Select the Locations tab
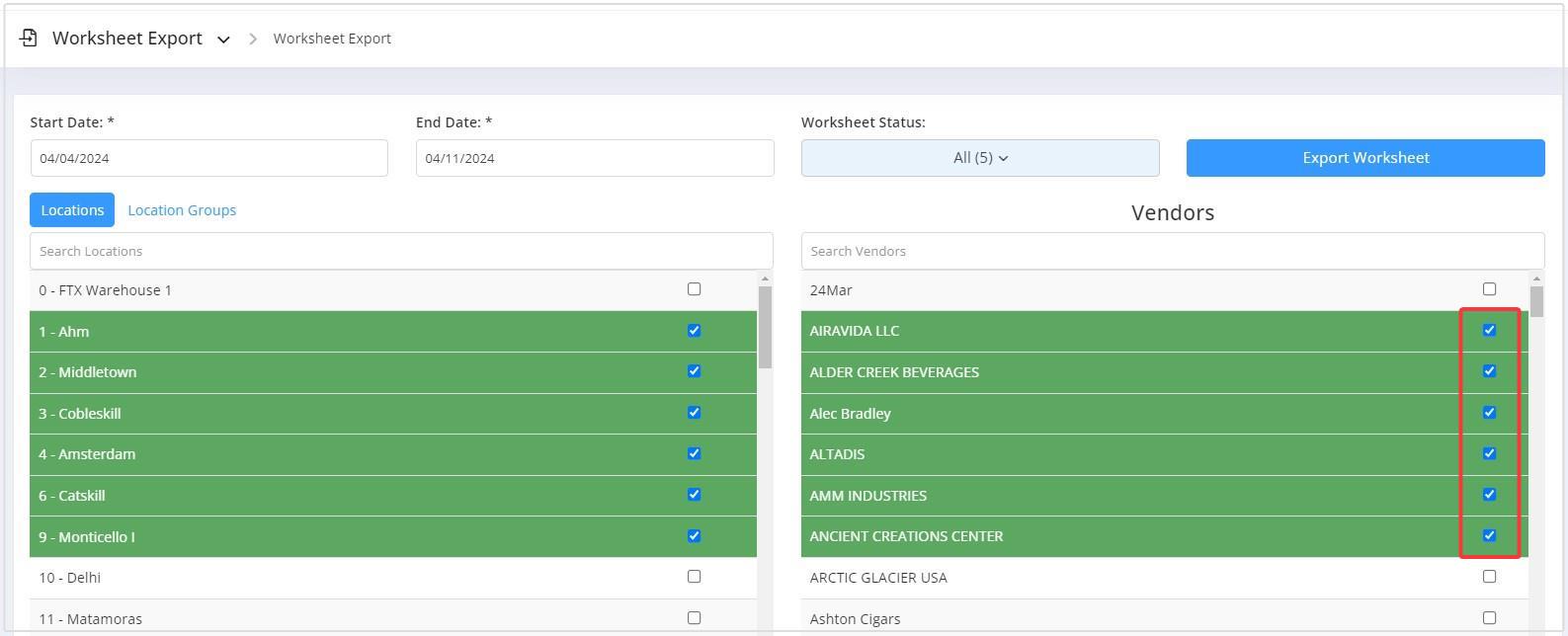The height and width of the screenshot is (636, 1568). (x=72, y=210)
